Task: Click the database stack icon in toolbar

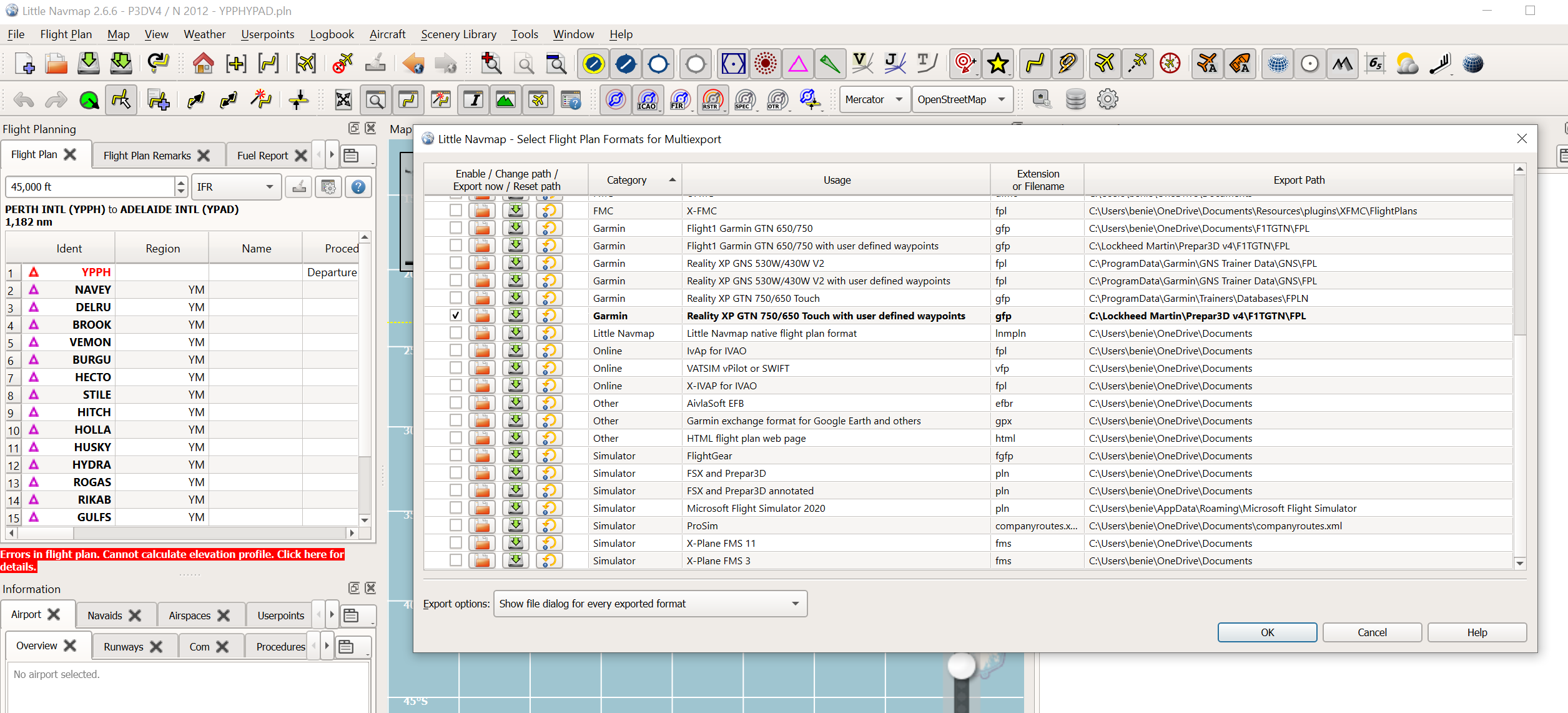Action: coord(1075,99)
